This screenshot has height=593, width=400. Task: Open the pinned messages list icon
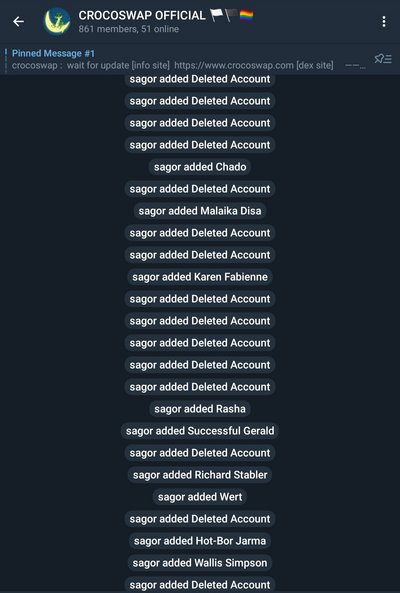pos(383,59)
